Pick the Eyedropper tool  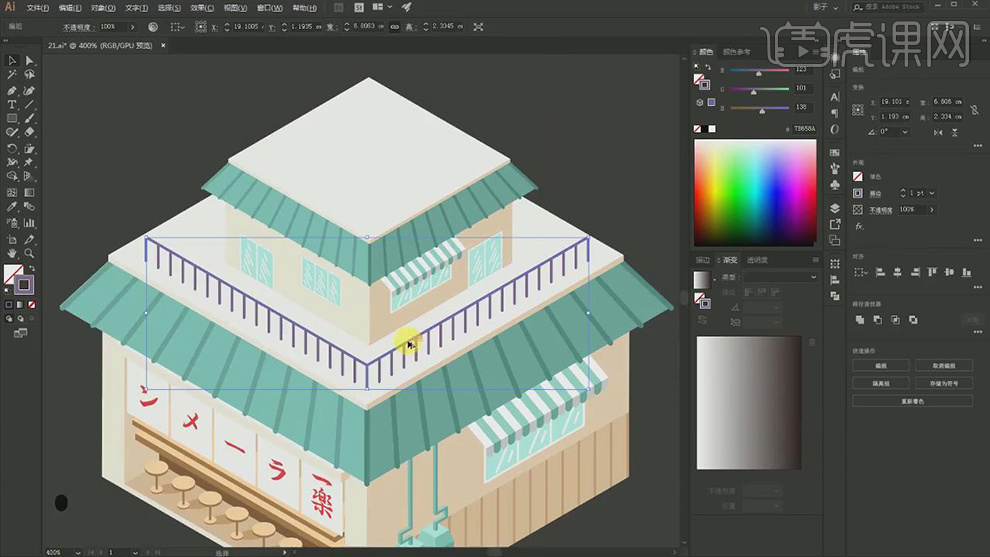(12, 207)
